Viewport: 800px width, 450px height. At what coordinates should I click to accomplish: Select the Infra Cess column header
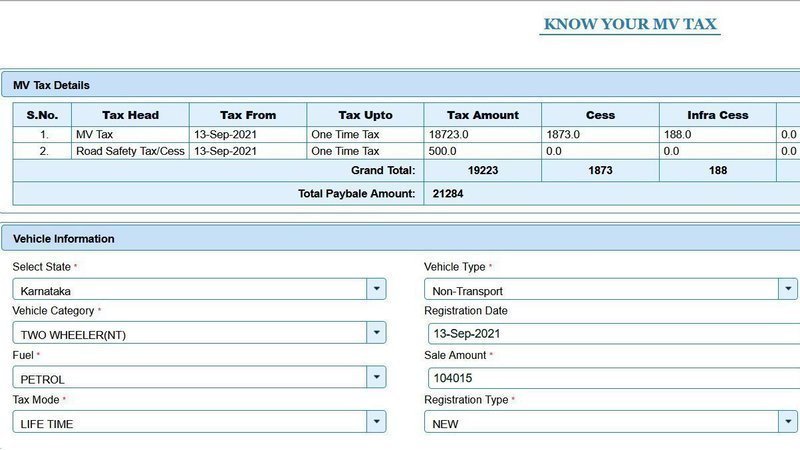coord(717,115)
